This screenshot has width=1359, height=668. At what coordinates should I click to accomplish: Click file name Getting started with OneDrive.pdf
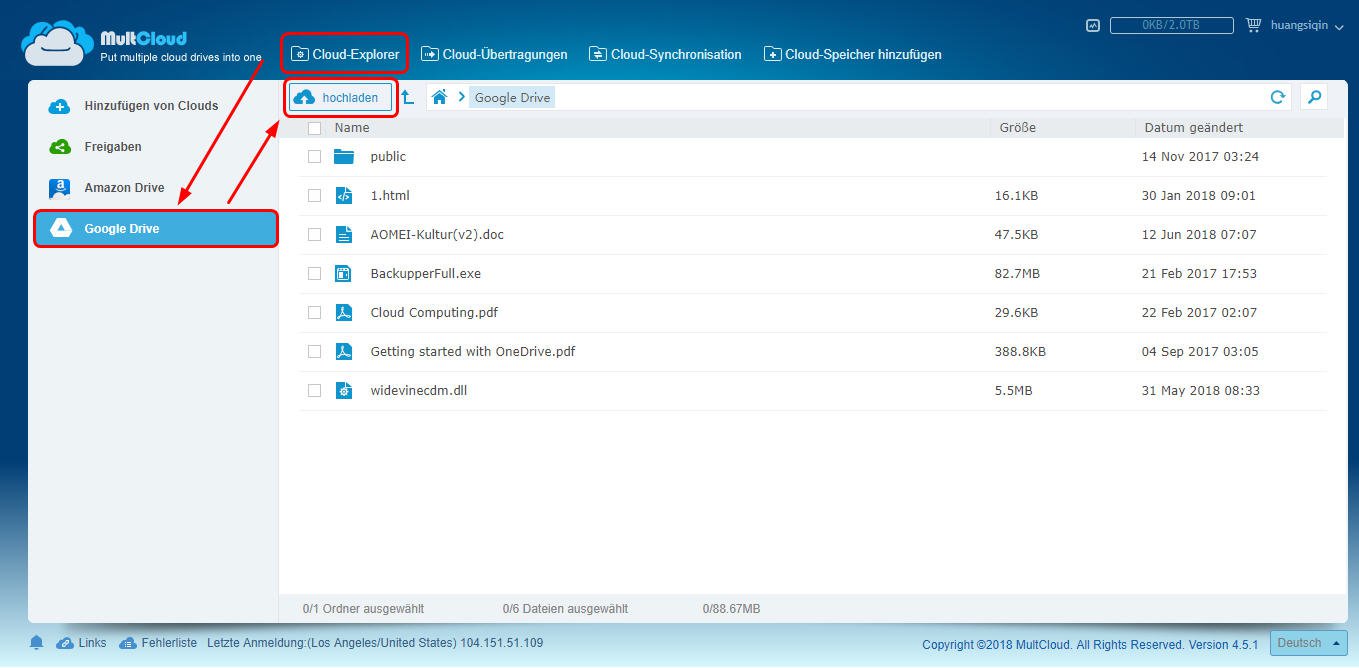[473, 351]
